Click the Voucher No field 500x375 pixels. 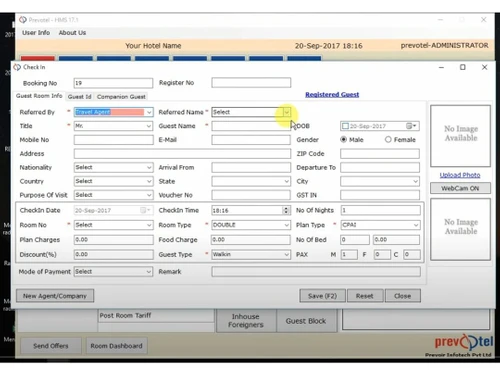251,195
